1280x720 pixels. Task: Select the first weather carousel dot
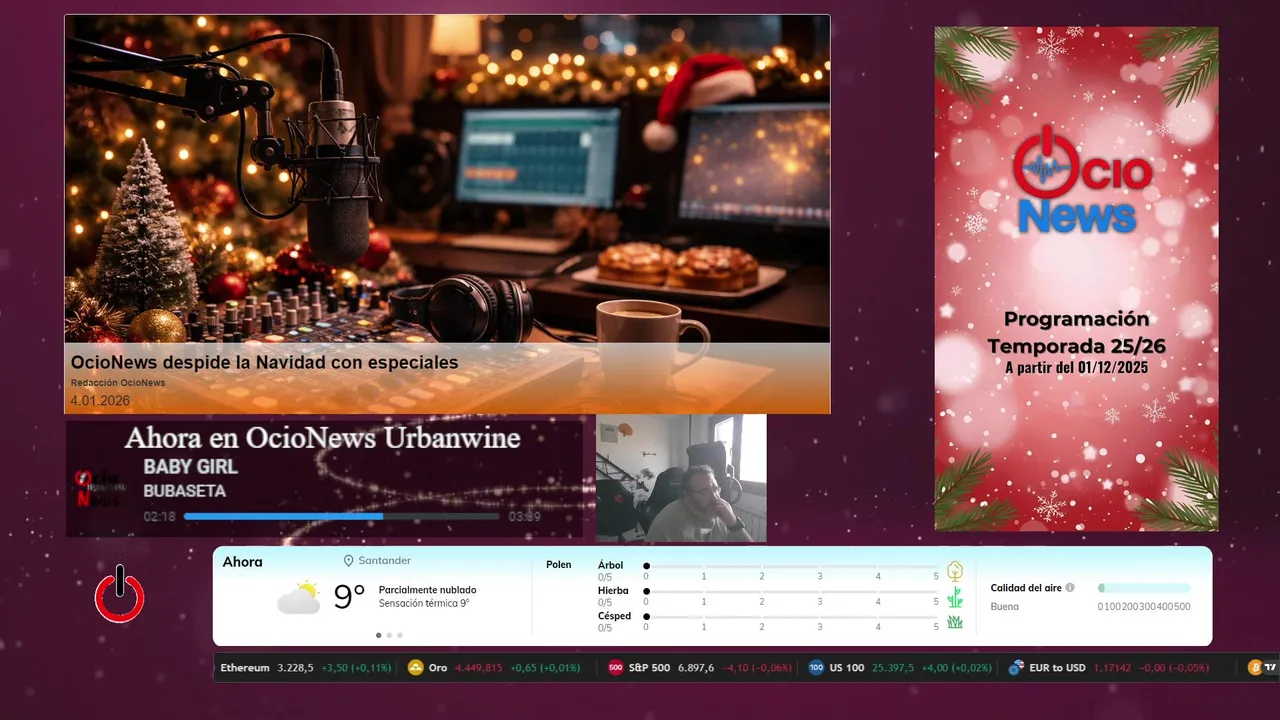tap(378, 635)
